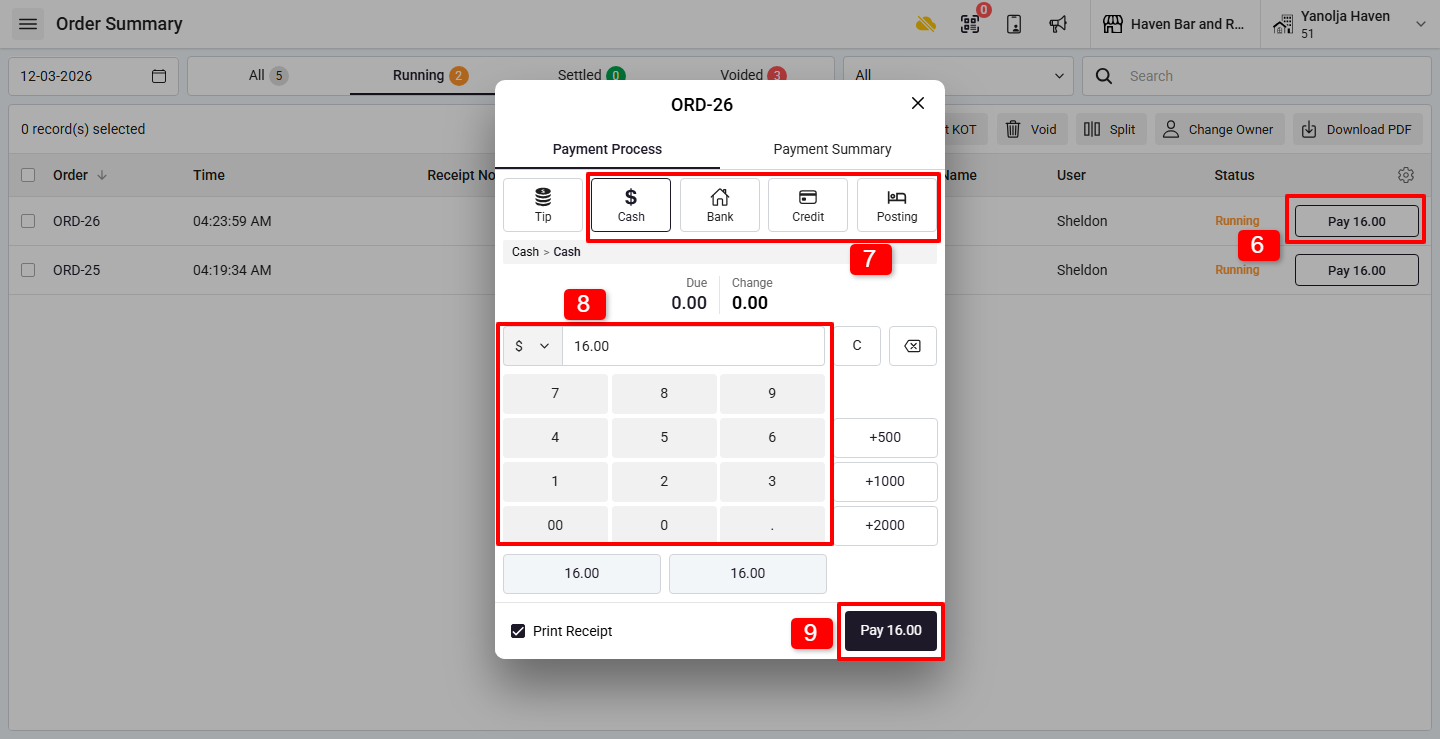
Task: Click the Void trash button
Action: tap(1032, 129)
